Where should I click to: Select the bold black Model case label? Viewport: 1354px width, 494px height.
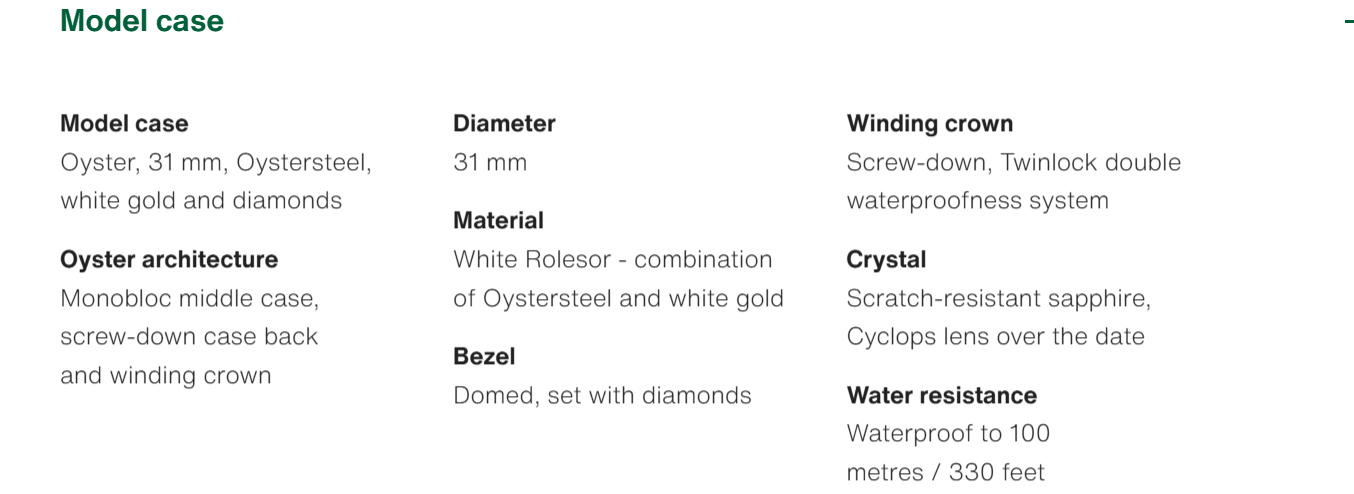pos(124,124)
